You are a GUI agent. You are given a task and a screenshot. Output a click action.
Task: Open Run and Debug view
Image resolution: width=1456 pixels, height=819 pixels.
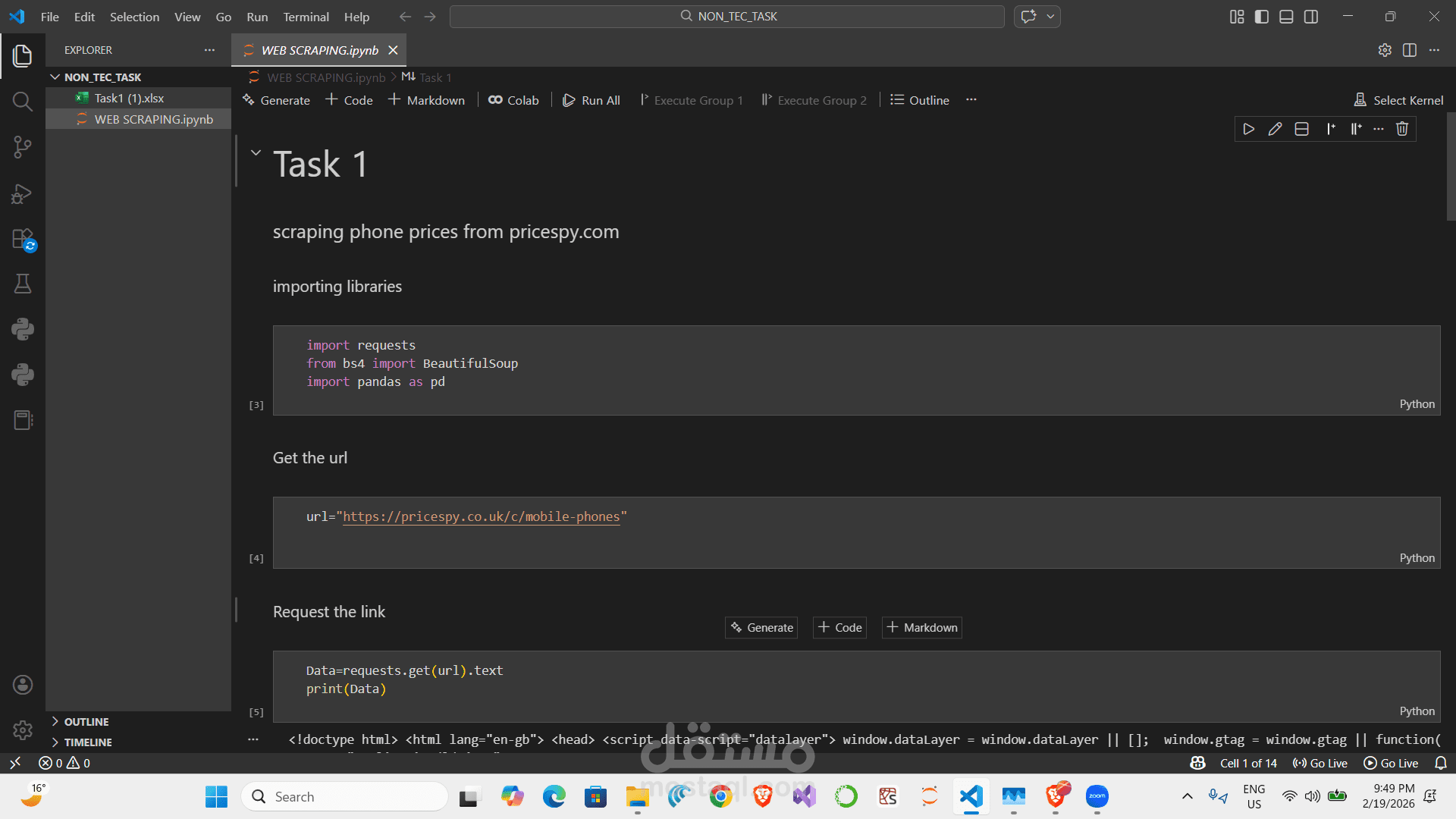23,193
